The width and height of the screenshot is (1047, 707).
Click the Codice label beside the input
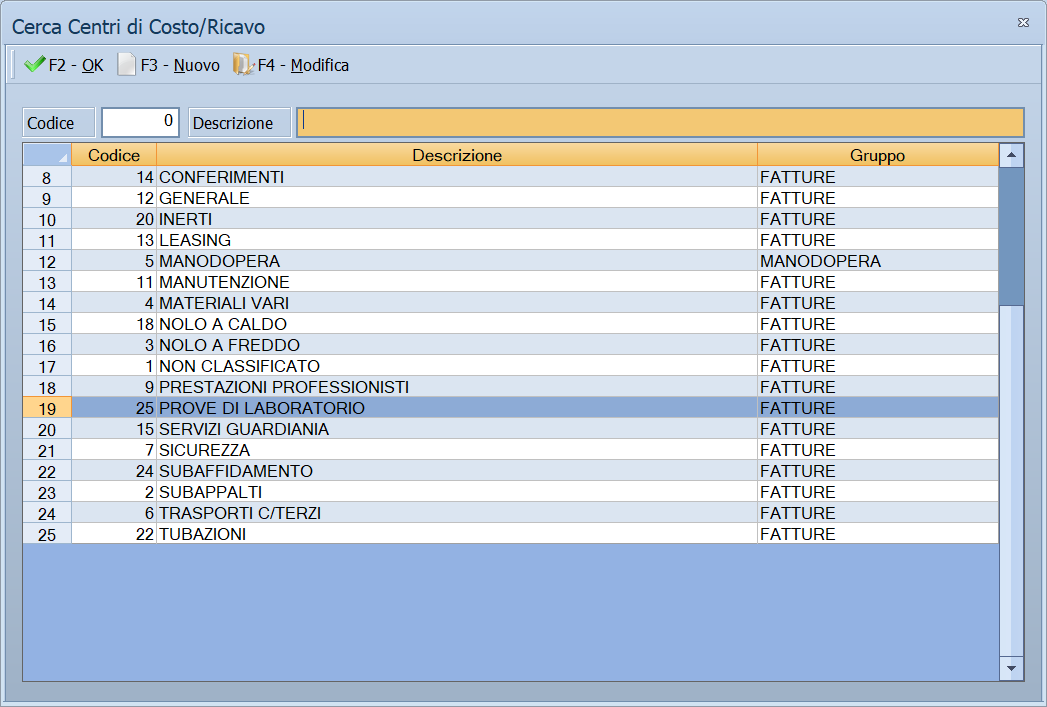tap(59, 123)
